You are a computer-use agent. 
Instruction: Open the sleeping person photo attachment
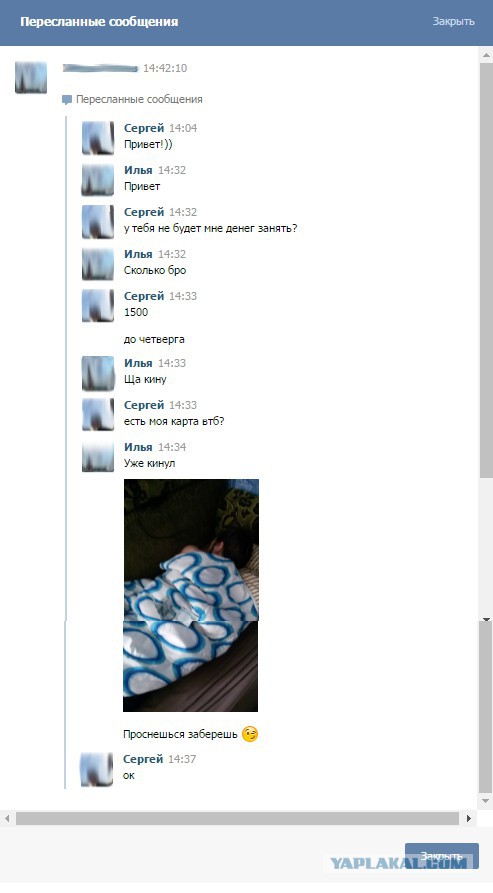[x=191, y=595]
